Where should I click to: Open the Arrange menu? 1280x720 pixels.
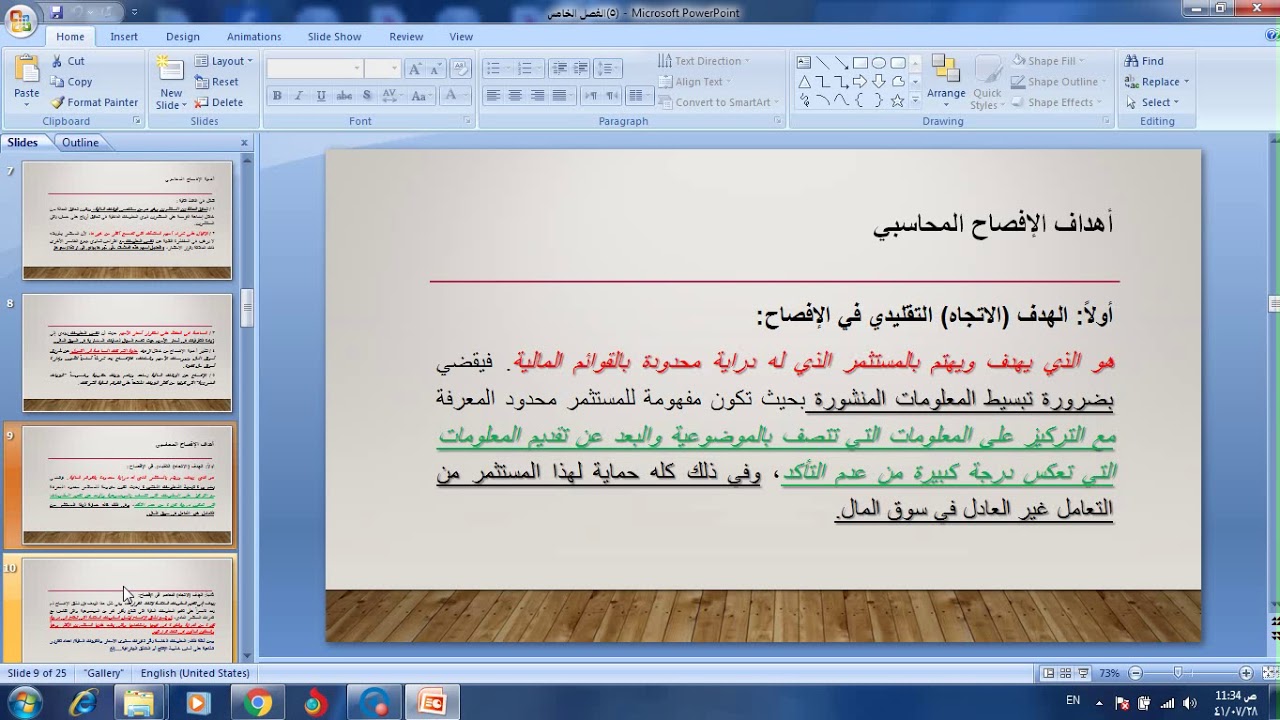click(946, 80)
